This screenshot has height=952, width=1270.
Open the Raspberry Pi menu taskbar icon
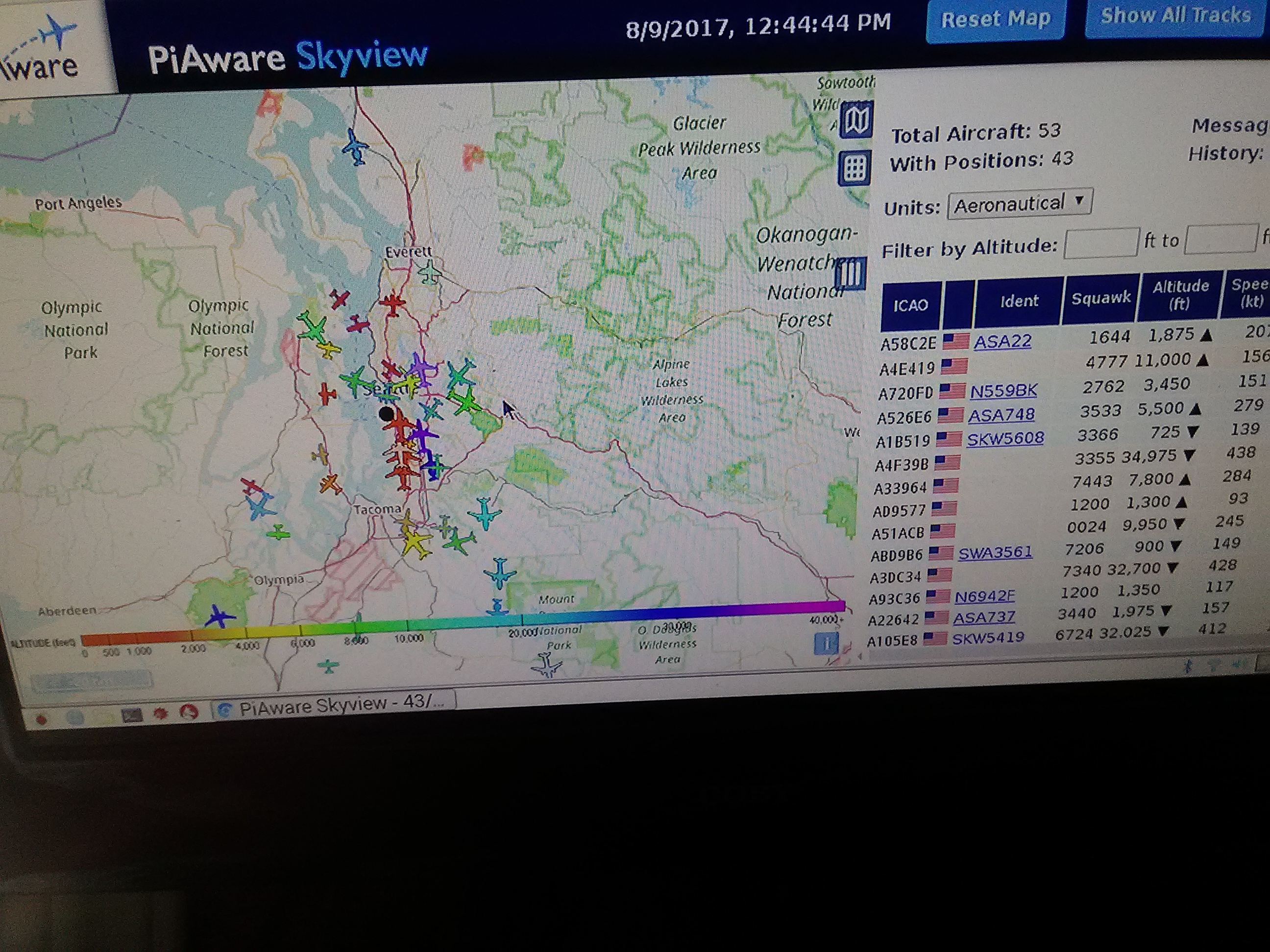click(x=41, y=719)
